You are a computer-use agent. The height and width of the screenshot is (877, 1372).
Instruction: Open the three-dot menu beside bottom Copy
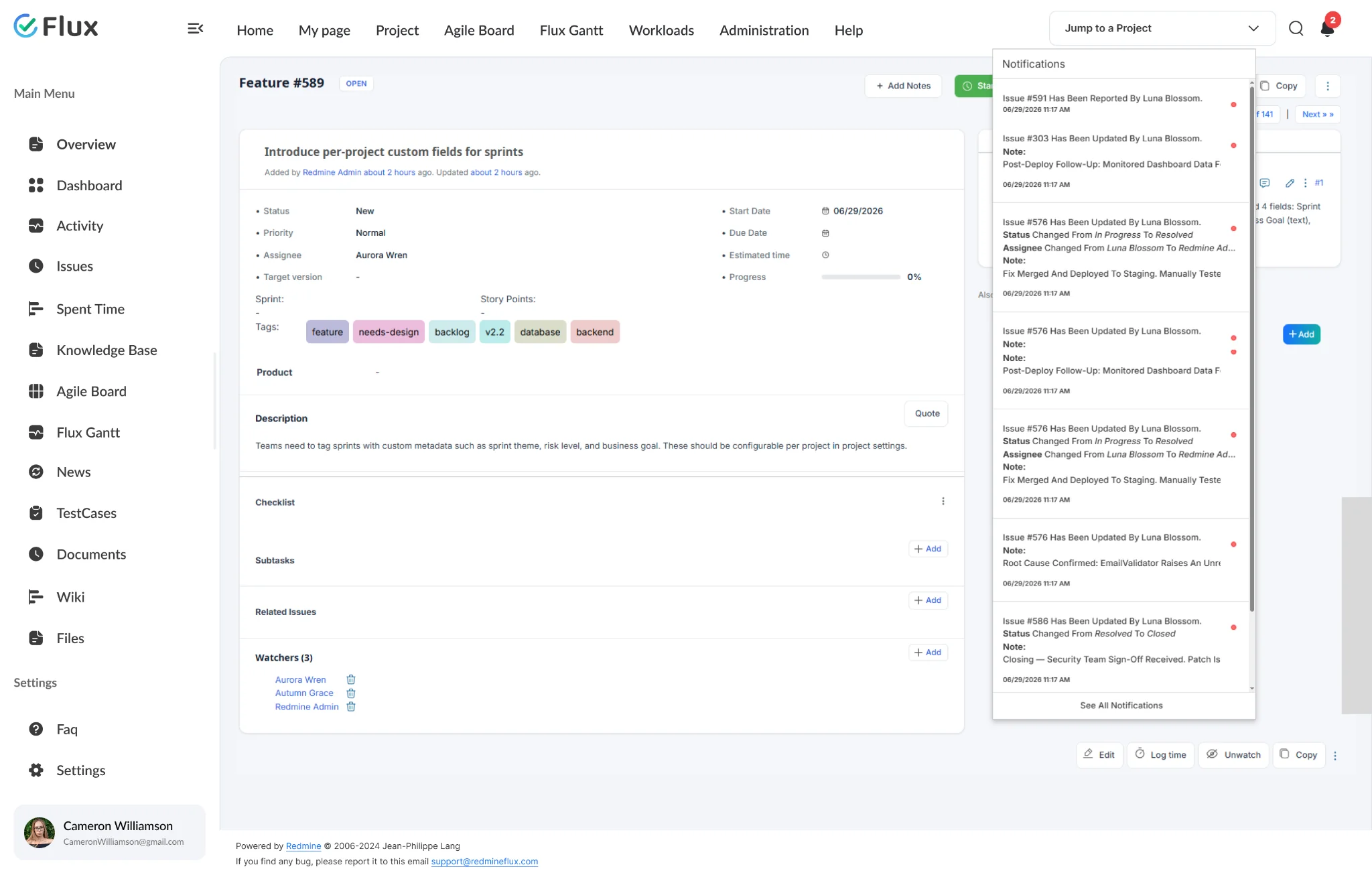1335,755
